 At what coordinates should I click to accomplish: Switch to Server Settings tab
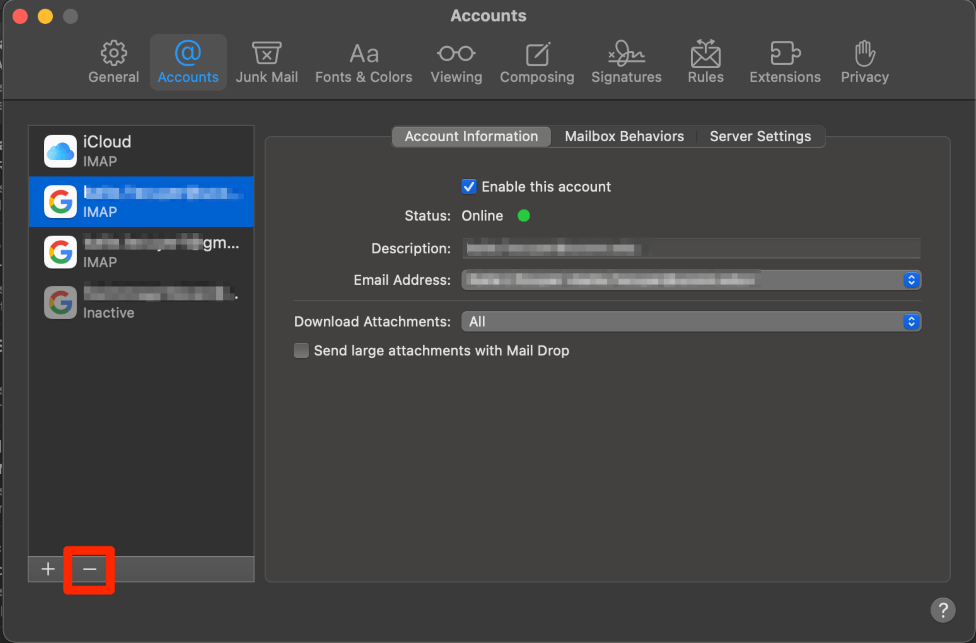tap(760, 137)
